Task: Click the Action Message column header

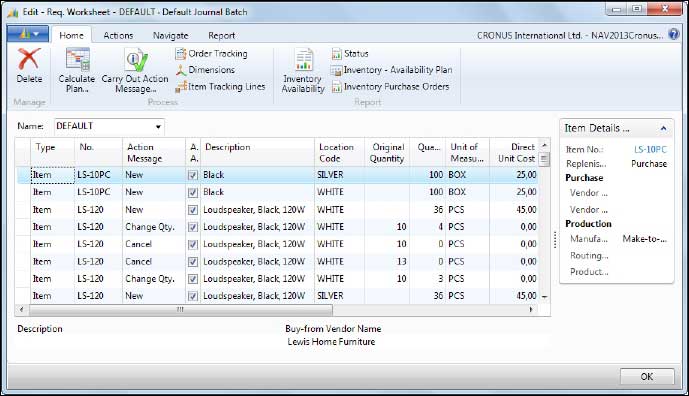Action: [153, 153]
